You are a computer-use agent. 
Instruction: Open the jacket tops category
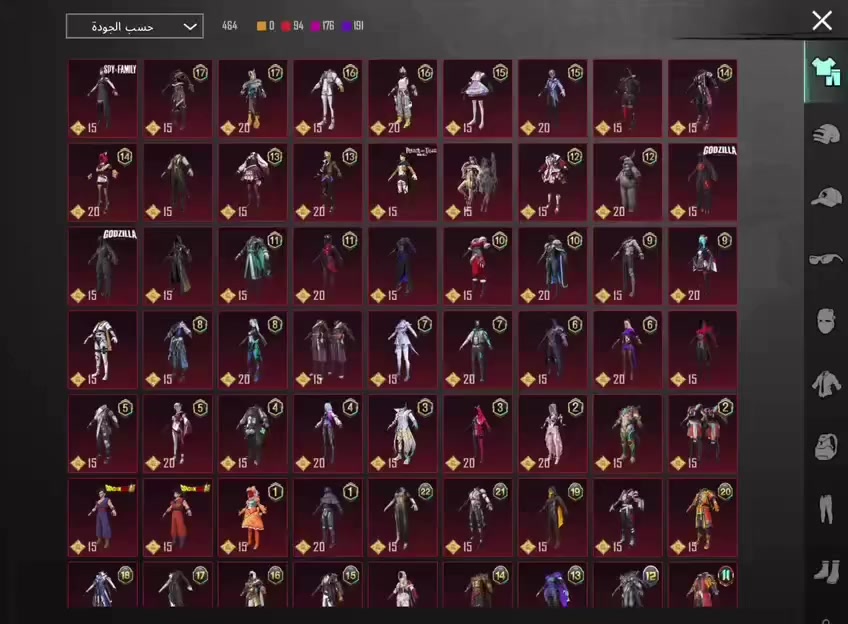825,382
